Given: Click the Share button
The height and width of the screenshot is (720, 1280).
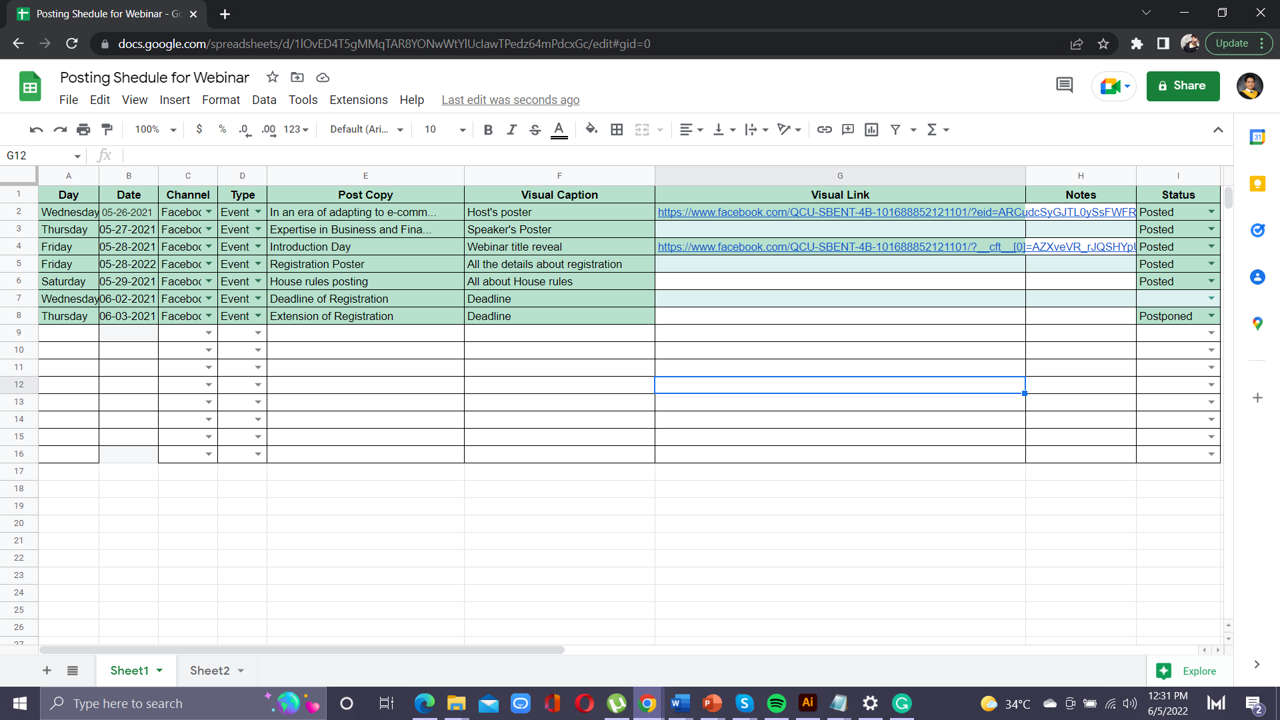Looking at the screenshot, I should click(1183, 86).
